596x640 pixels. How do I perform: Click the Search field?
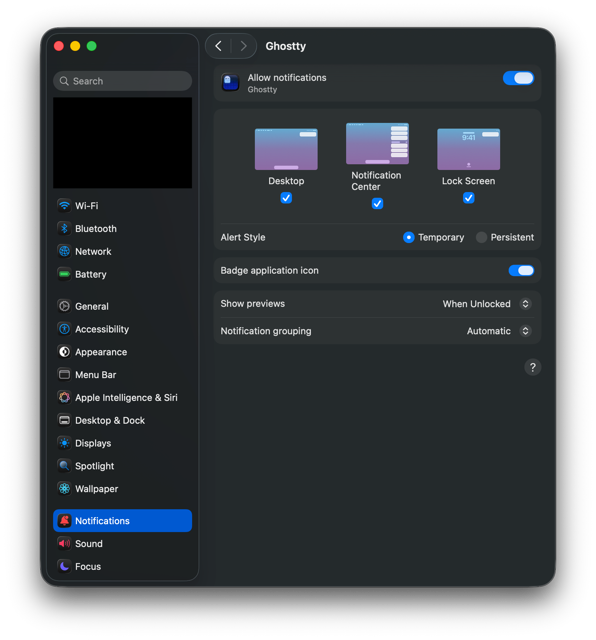pos(122,81)
